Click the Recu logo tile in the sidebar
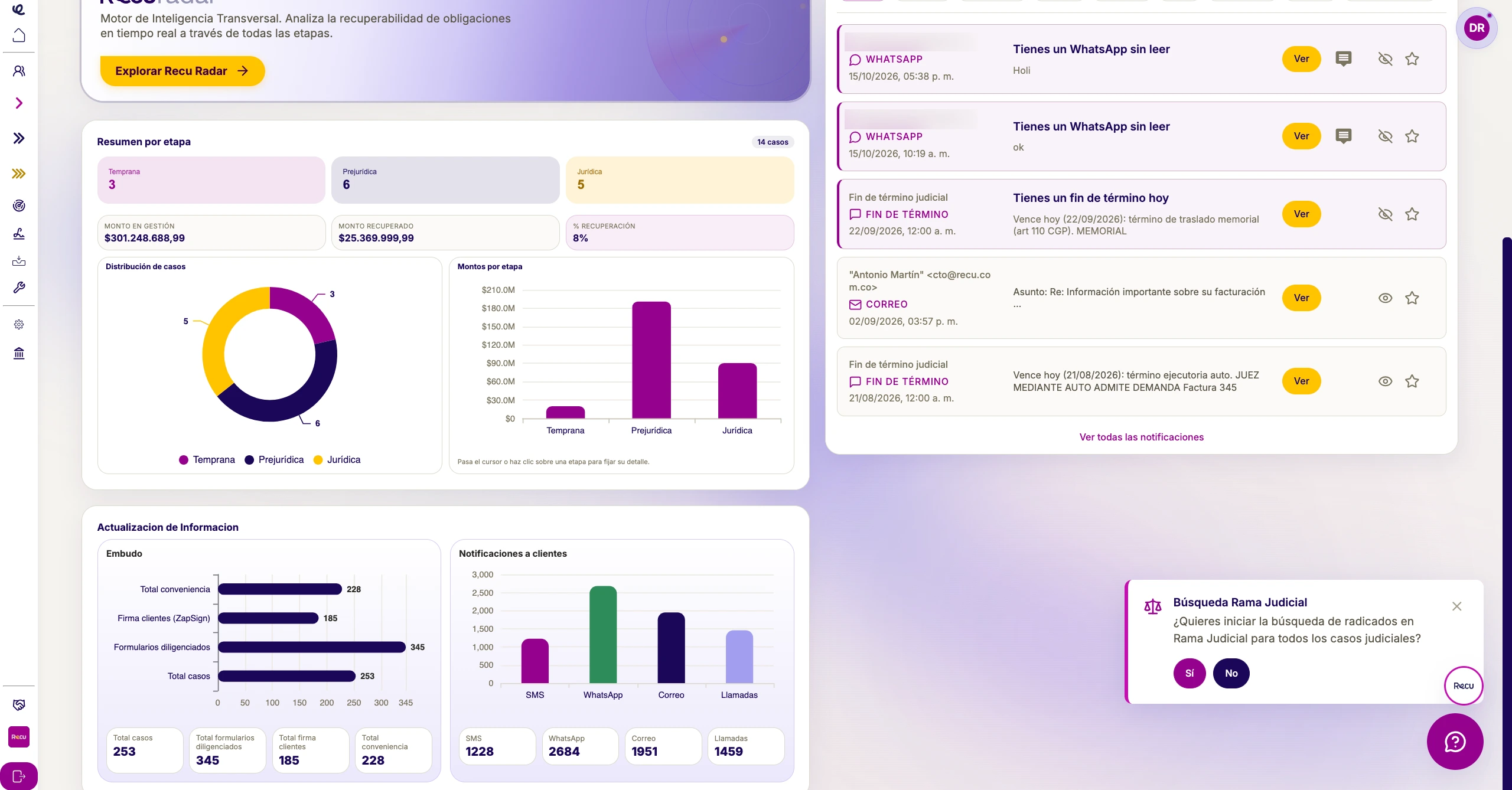 (19, 737)
